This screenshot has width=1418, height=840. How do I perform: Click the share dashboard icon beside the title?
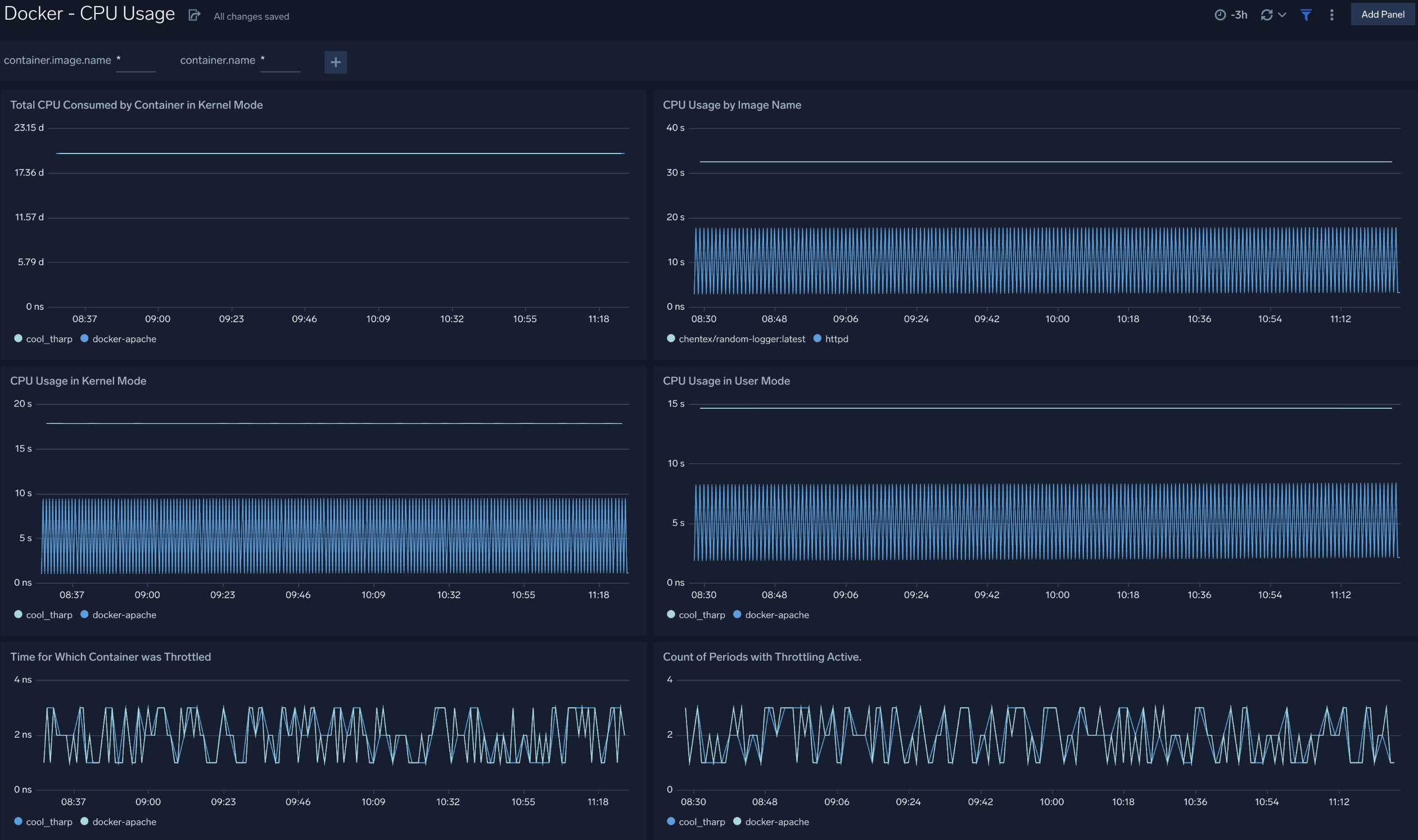pos(194,15)
